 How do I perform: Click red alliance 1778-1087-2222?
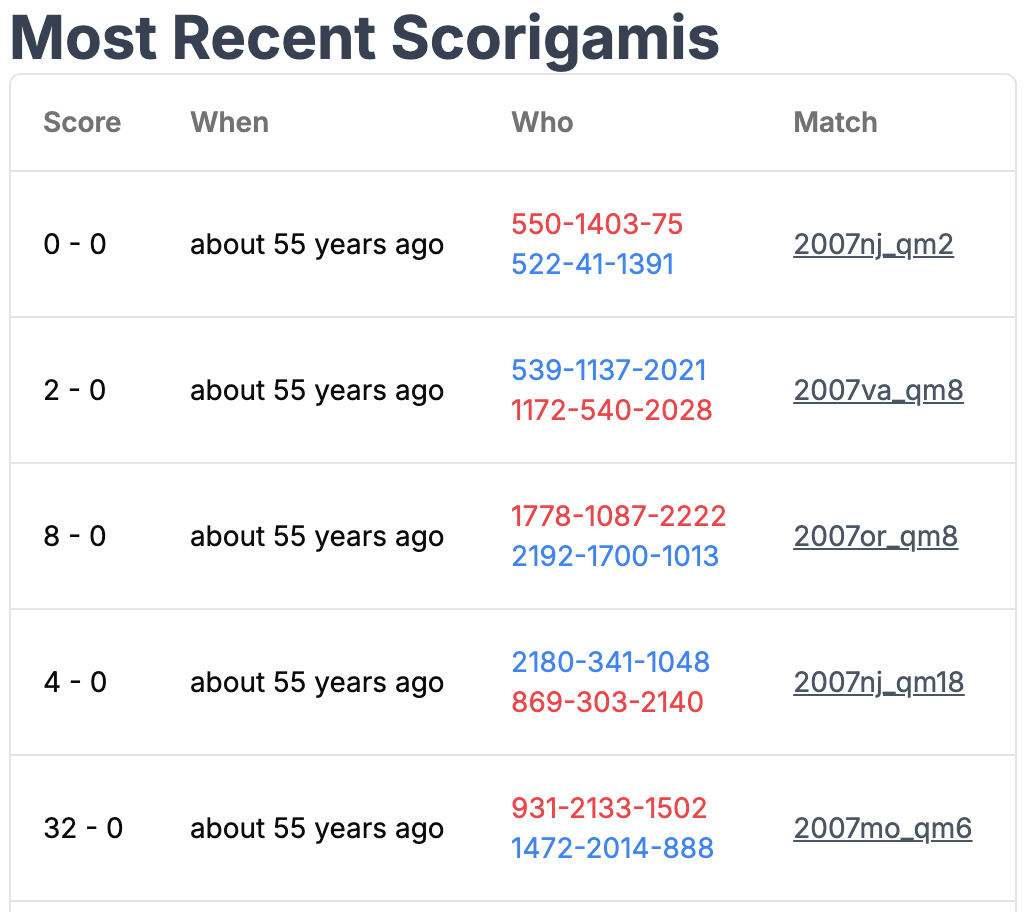tap(618, 516)
